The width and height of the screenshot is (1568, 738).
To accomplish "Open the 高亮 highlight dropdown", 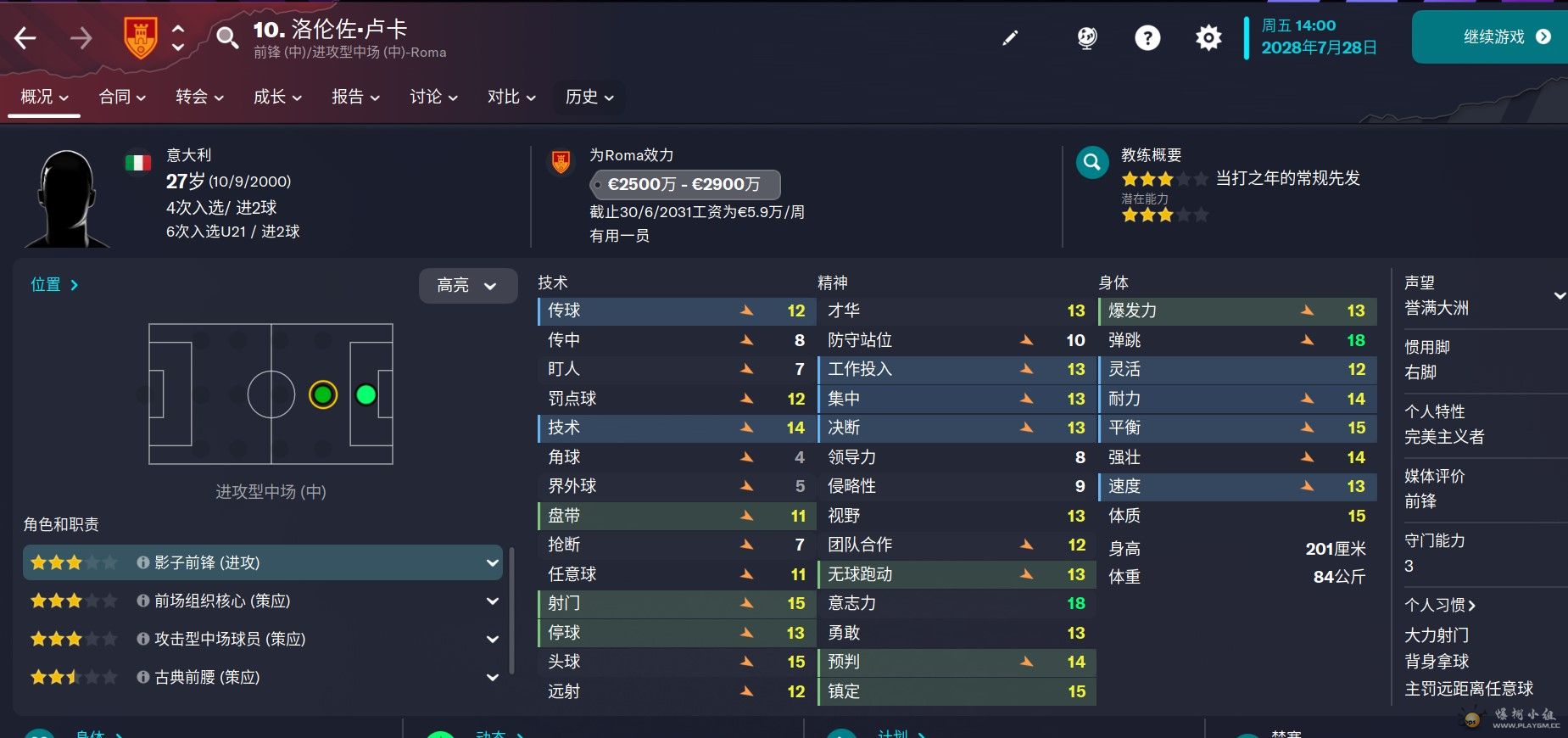I will tap(468, 286).
